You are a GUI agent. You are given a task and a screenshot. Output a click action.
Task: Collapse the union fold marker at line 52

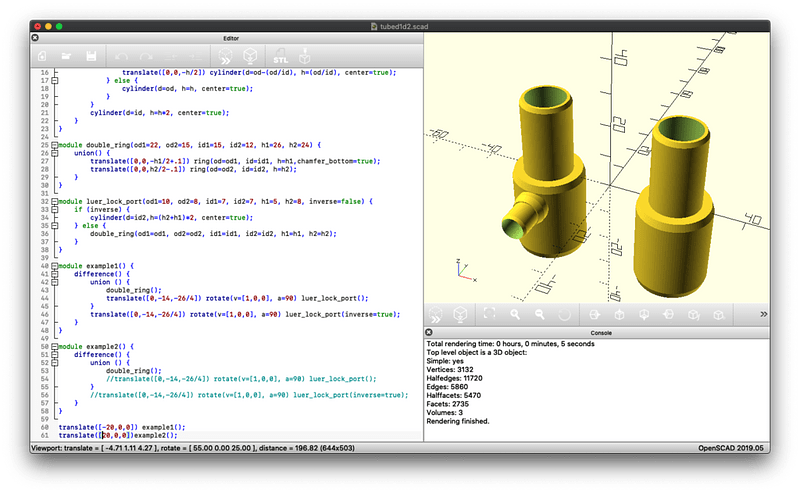click(55, 363)
